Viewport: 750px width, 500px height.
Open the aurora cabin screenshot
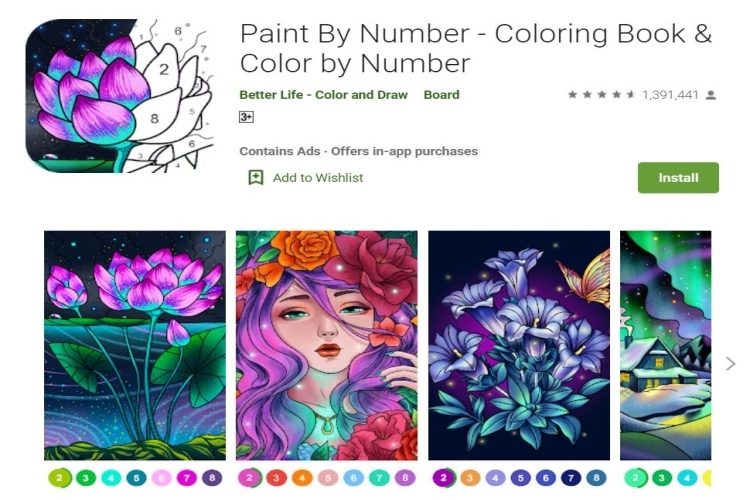(x=665, y=345)
